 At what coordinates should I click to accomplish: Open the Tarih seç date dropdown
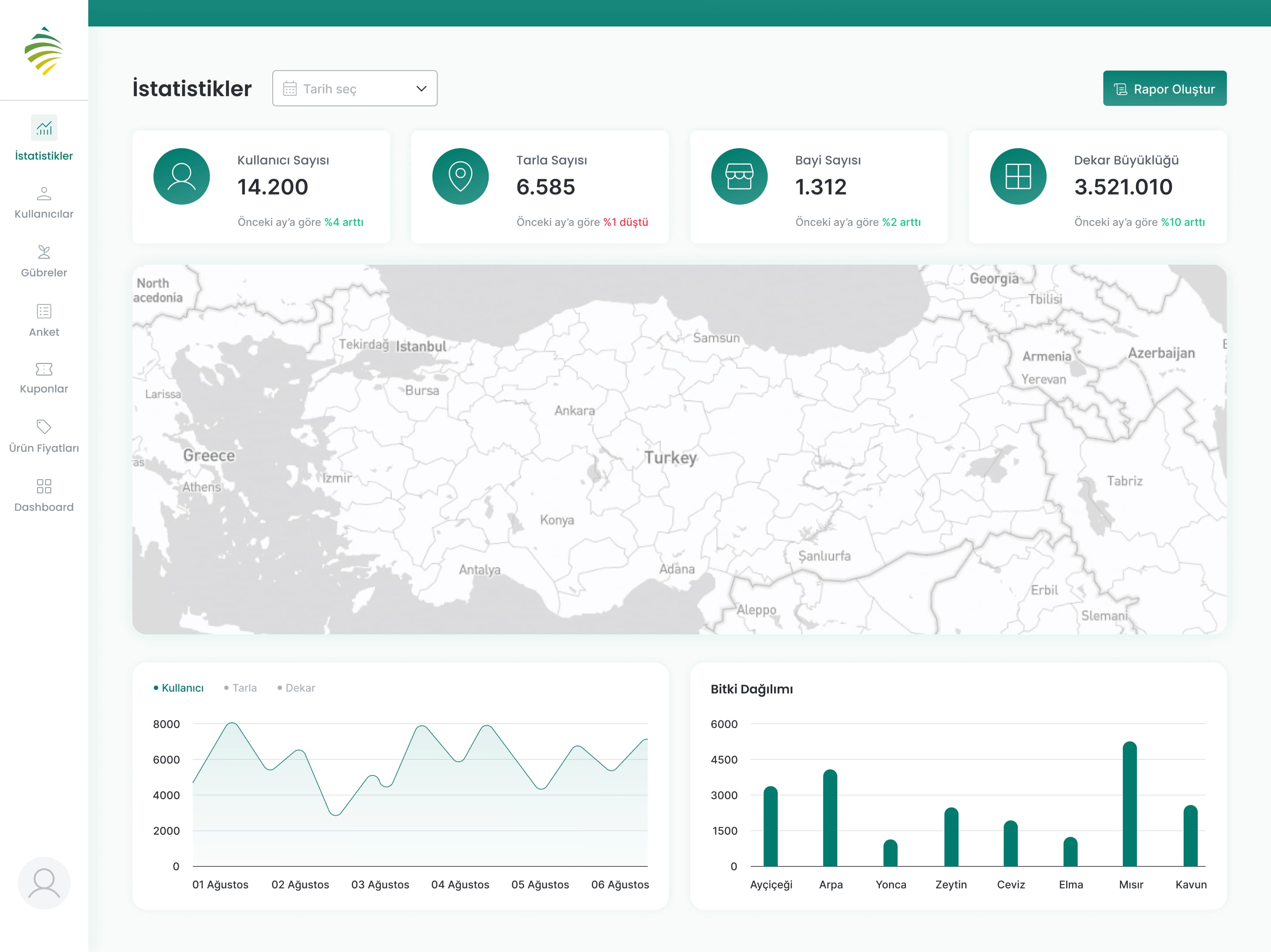point(354,89)
